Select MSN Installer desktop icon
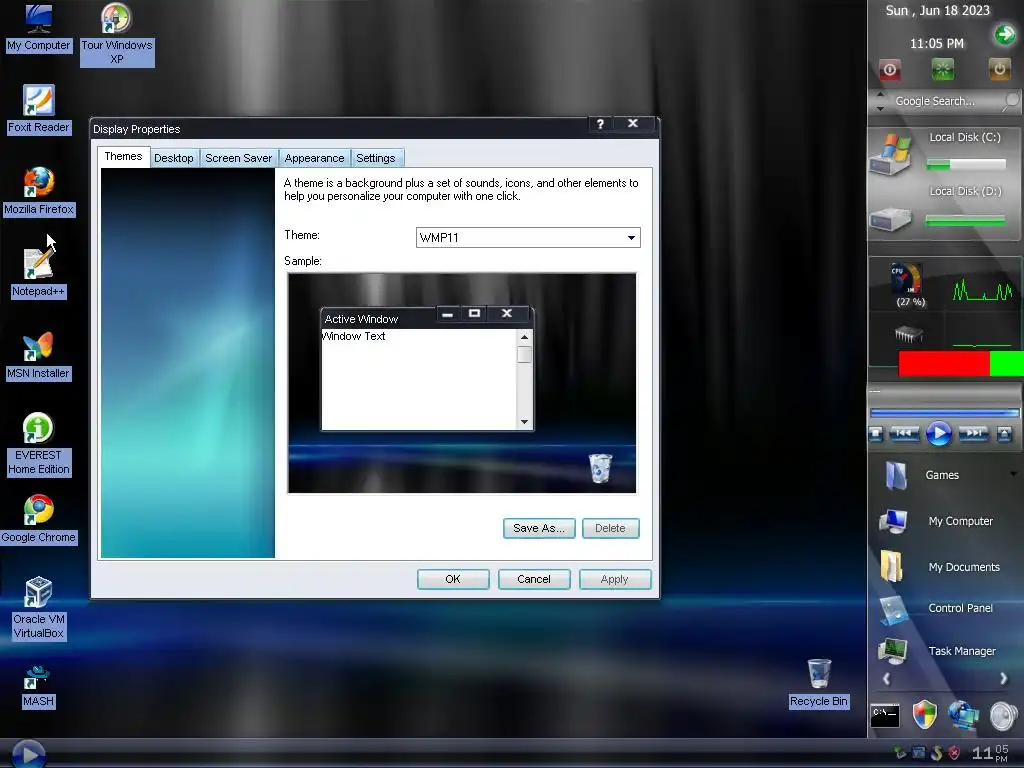The height and width of the screenshot is (768, 1024). tap(39, 356)
